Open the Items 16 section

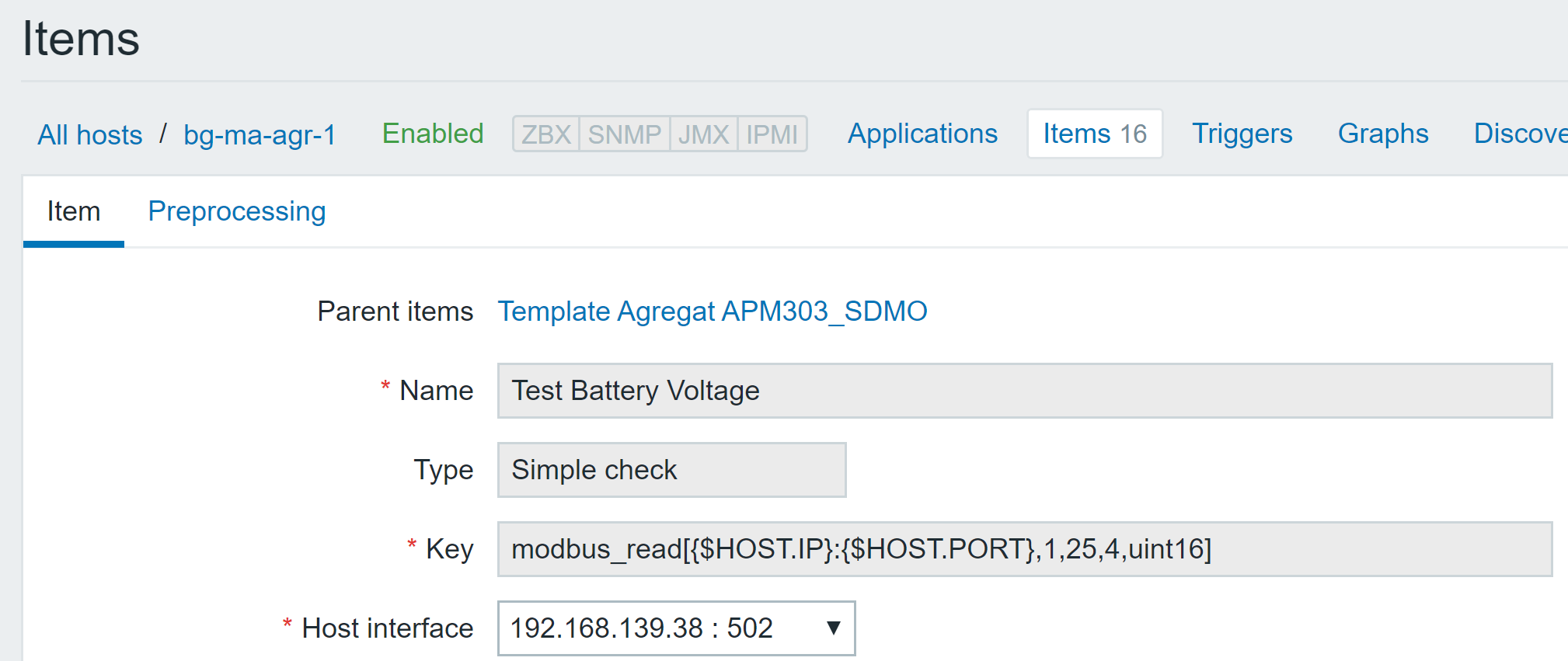[1094, 134]
